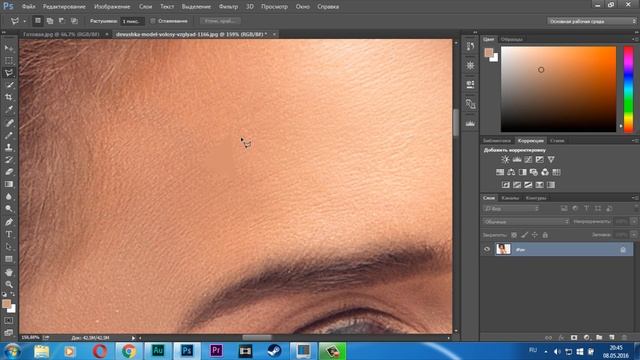Open the Color panel flyout menu
The image size is (640, 360).
tap(636, 39)
